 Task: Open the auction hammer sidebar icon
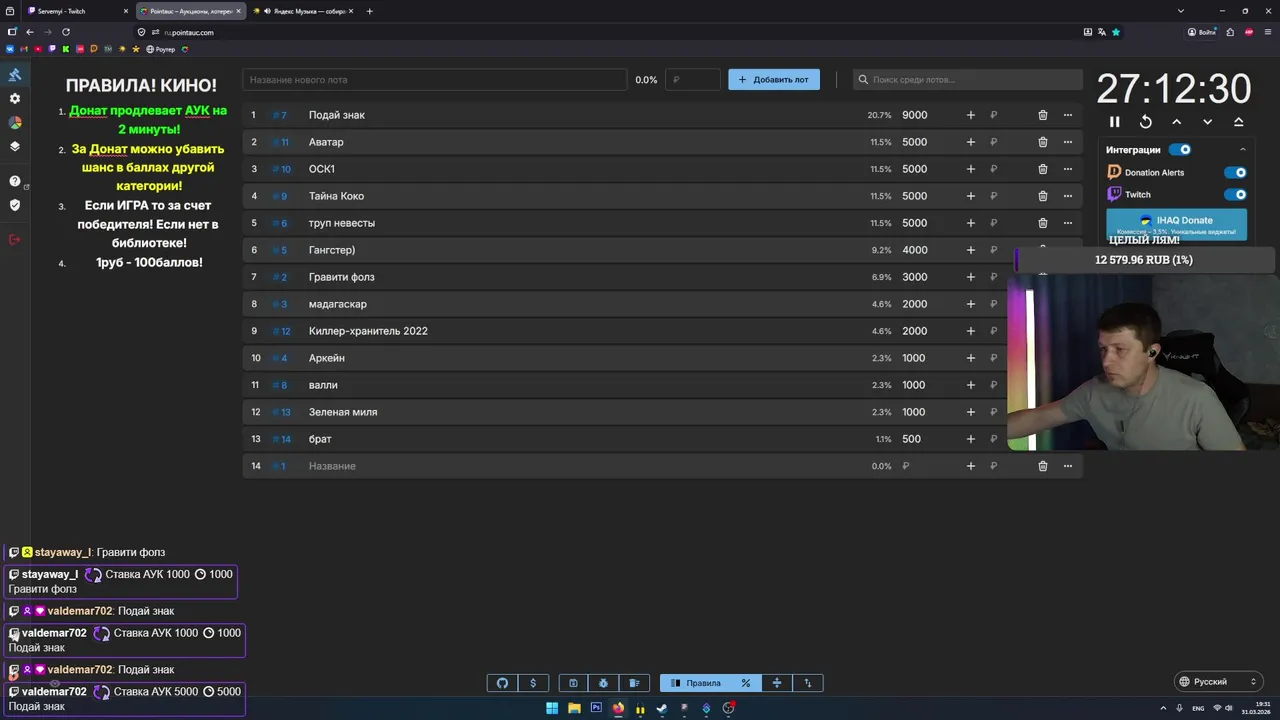(x=15, y=75)
